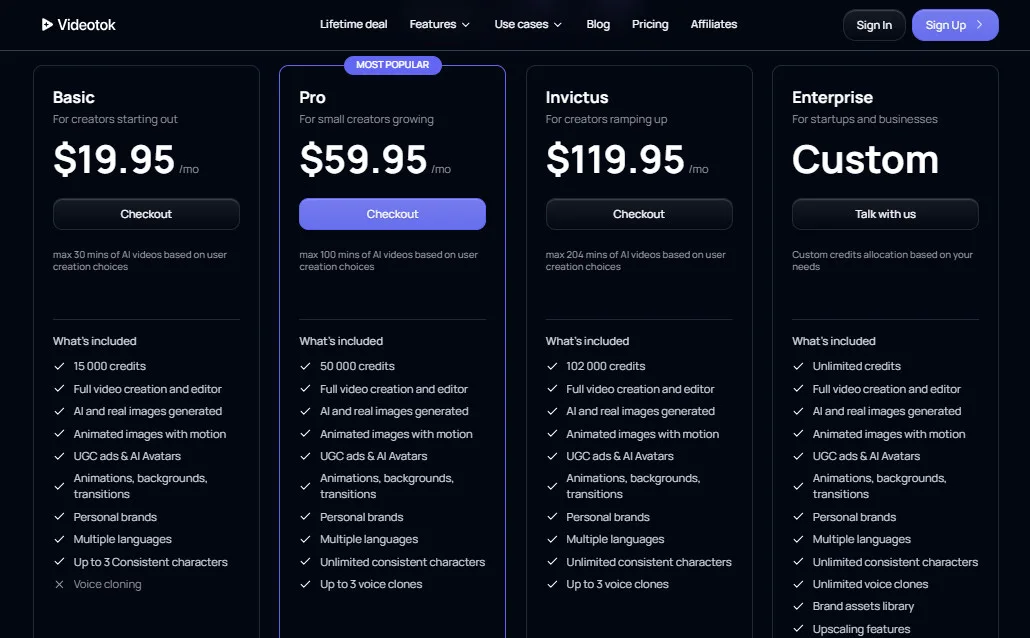Click the checkmark next to "Unlimited consistent characters" in Pro

tap(304, 562)
